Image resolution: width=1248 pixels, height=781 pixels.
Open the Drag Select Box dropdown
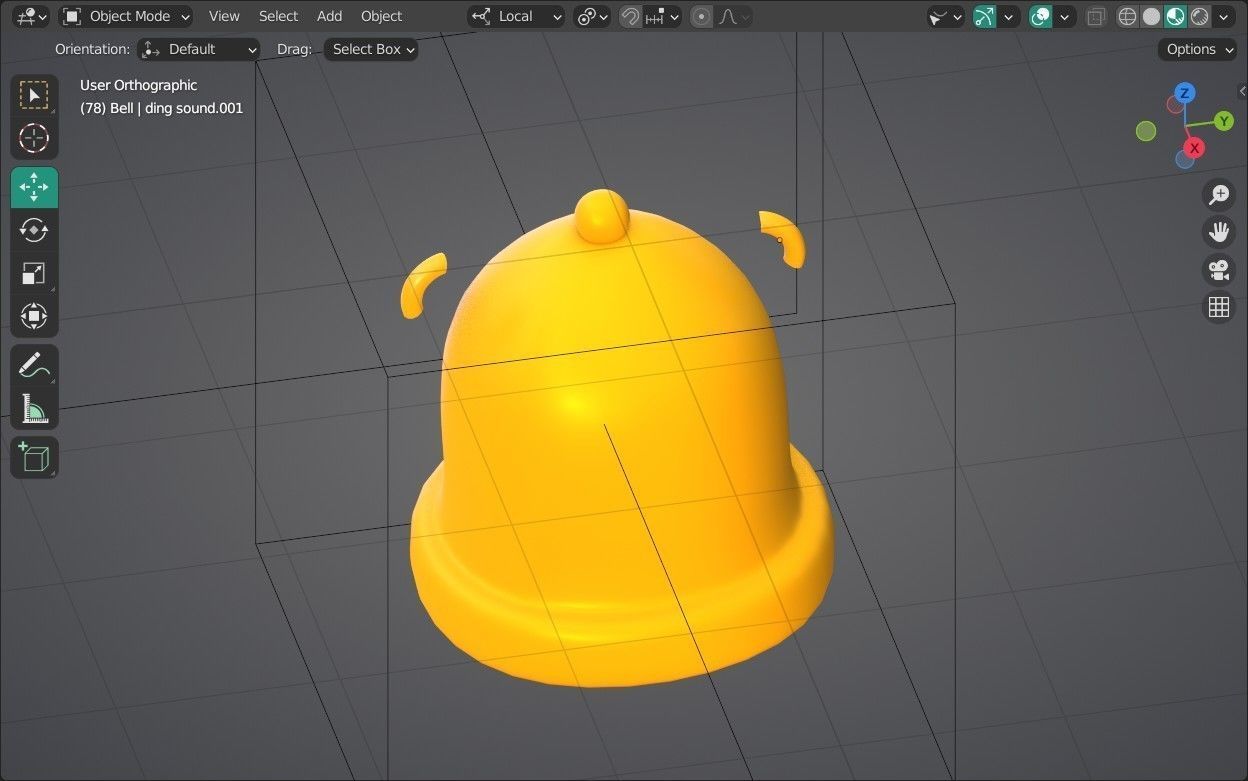click(371, 49)
